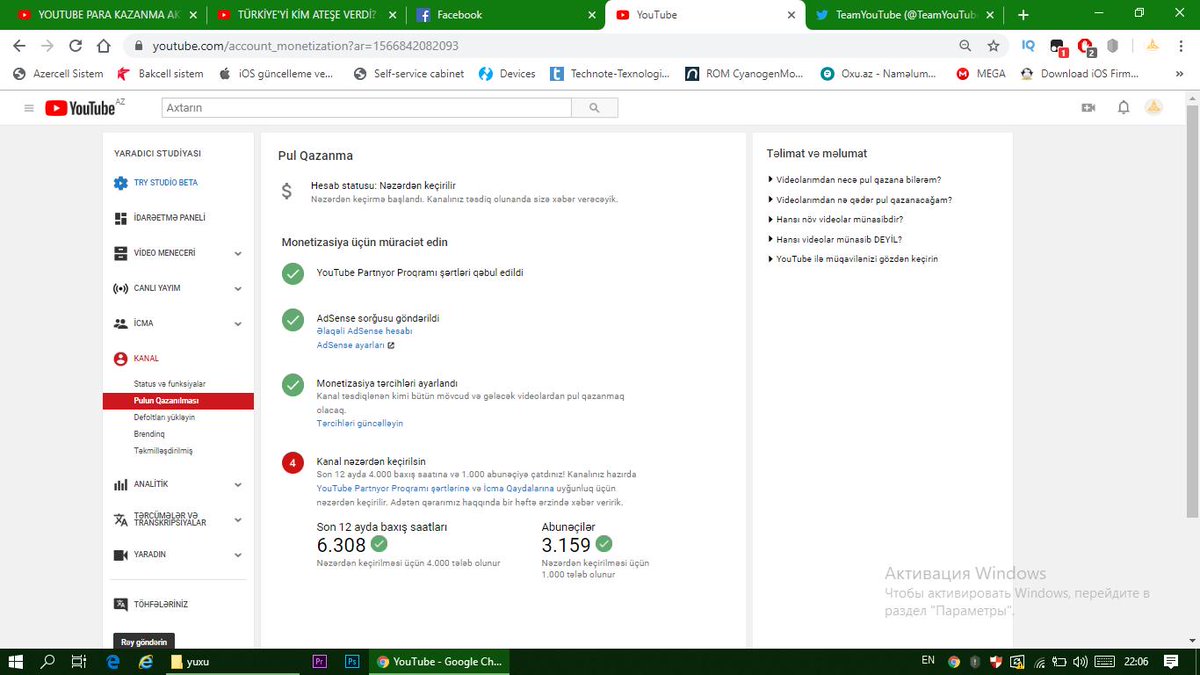Click the YouTube search field Axtarın
Screen dimensions: 1200x675
(x=365, y=108)
